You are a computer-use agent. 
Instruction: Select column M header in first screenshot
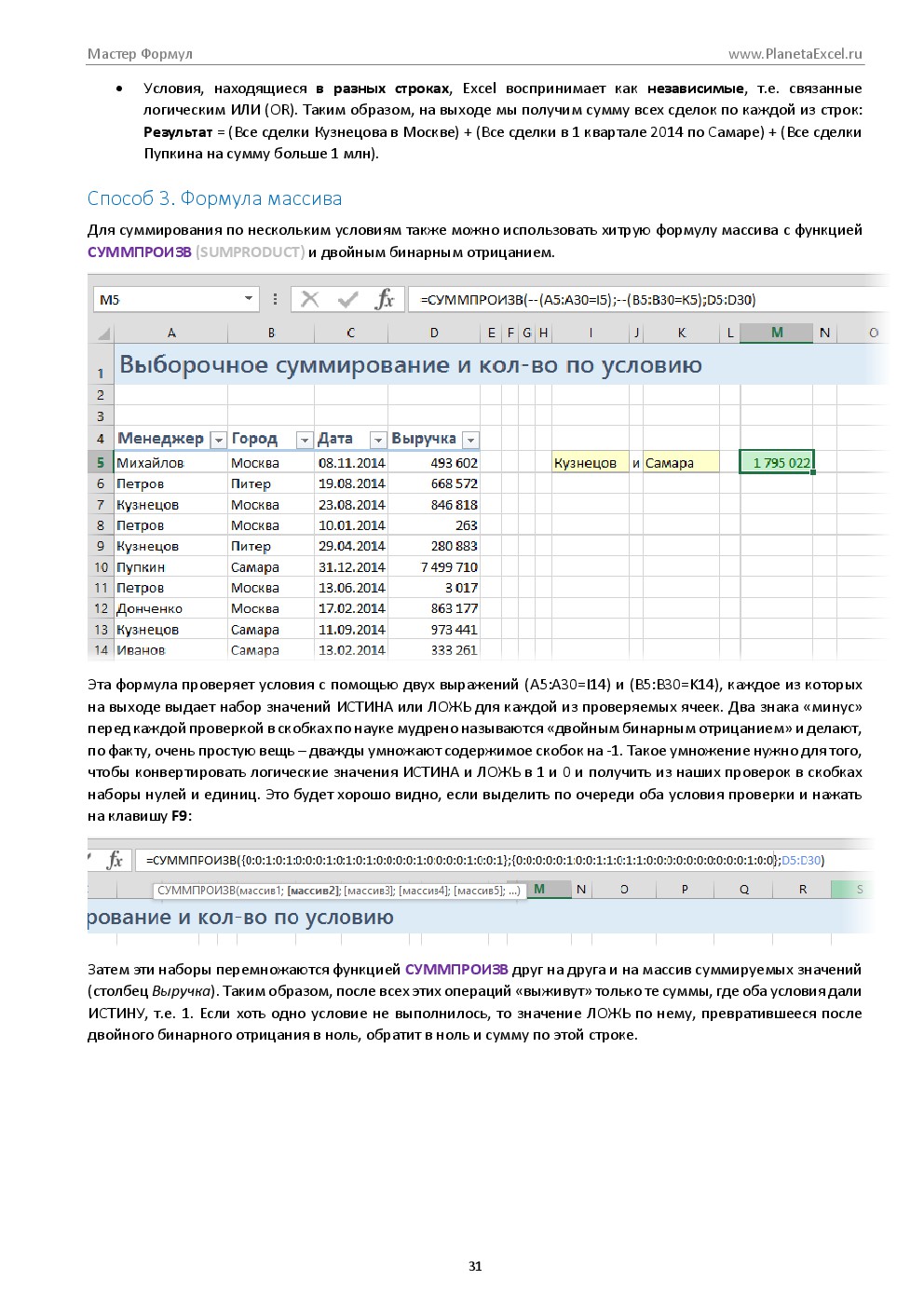(x=777, y=333)
